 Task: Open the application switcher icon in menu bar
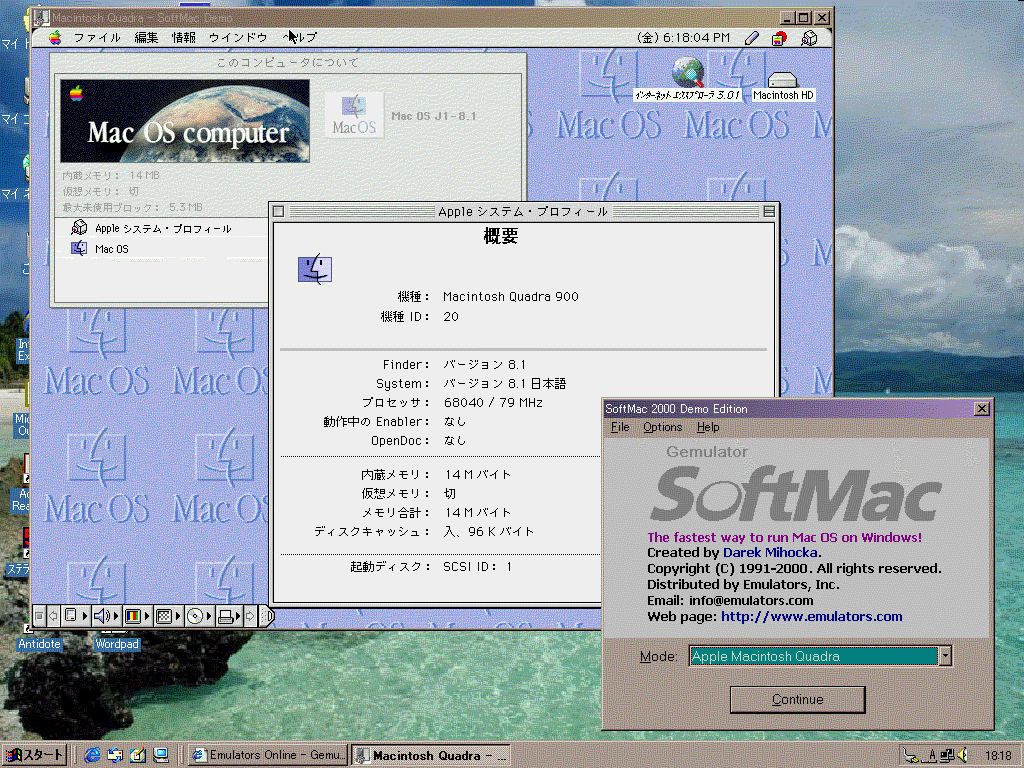pyautogui.click(x=809, y=39)
